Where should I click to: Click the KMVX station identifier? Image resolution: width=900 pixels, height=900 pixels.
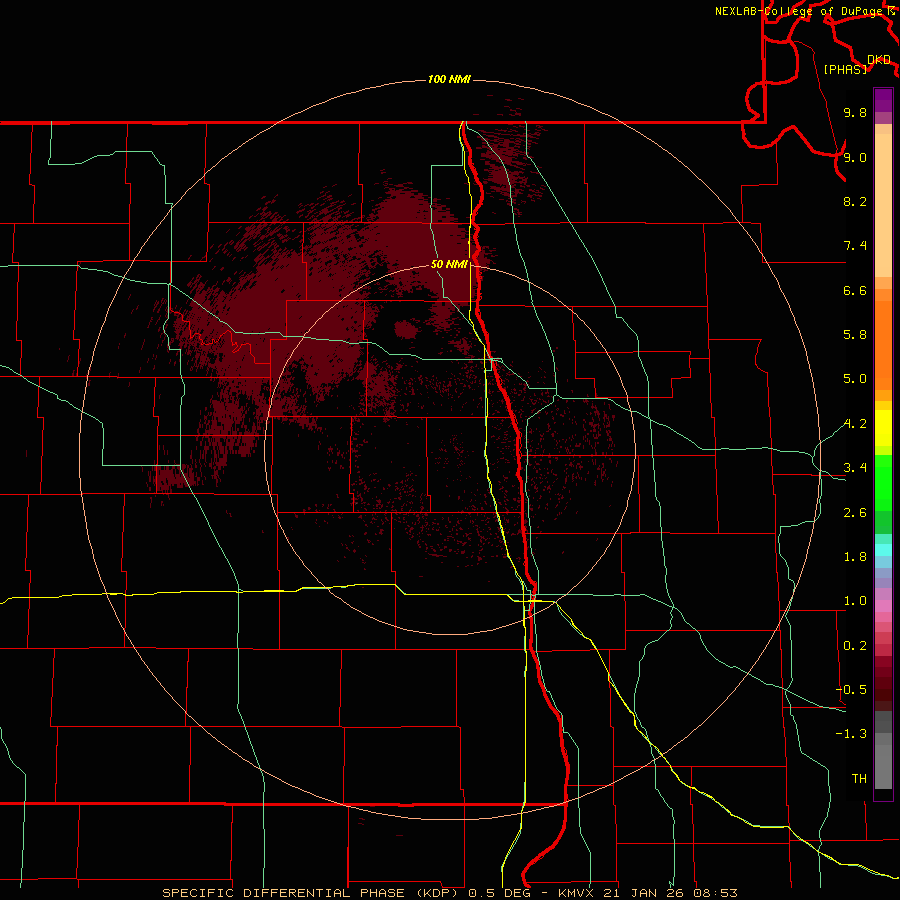point(575,893)
